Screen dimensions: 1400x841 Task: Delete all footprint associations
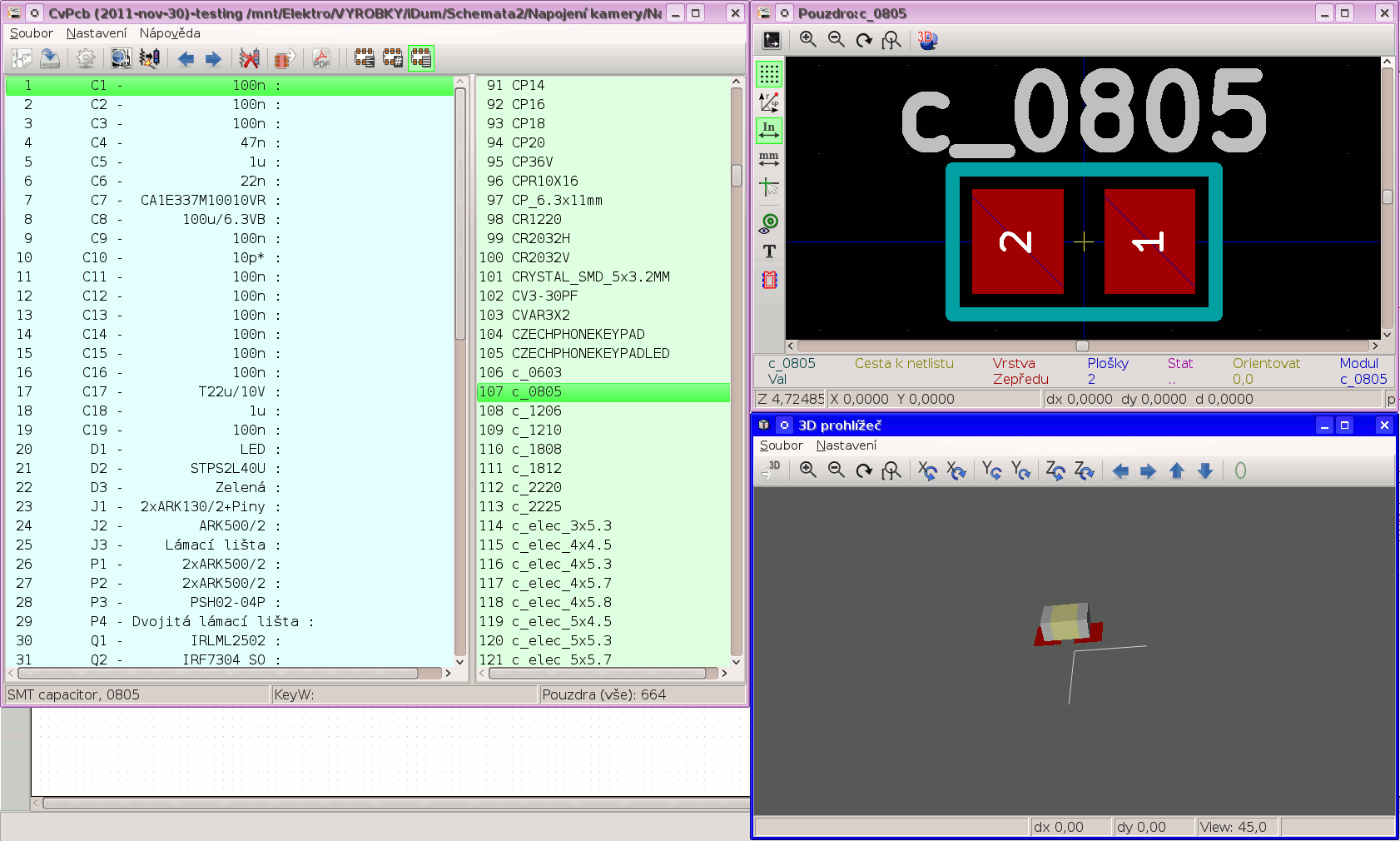coord(249,58)
